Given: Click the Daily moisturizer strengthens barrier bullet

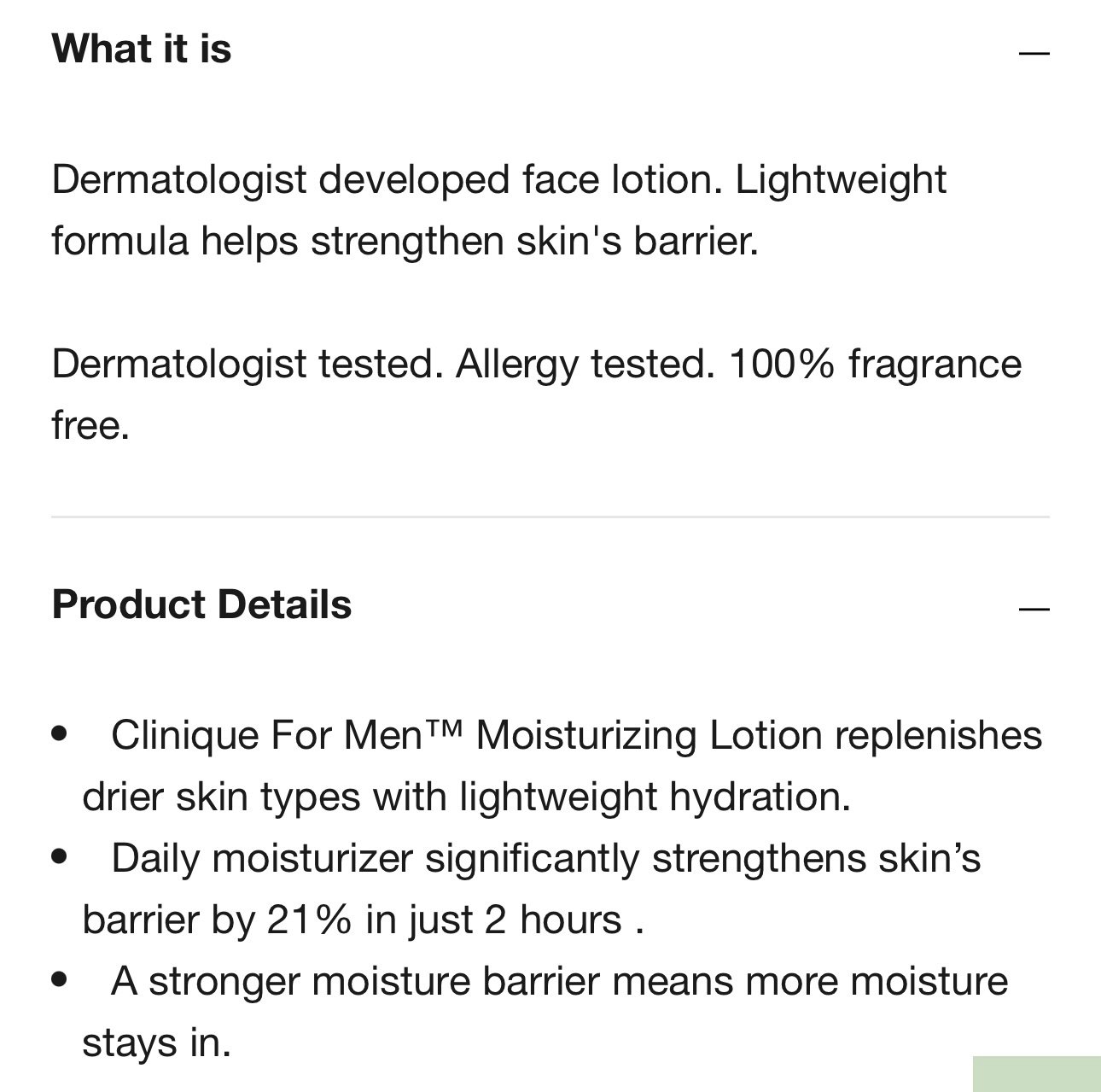Looking at the screenshot, I should point(532,889).
